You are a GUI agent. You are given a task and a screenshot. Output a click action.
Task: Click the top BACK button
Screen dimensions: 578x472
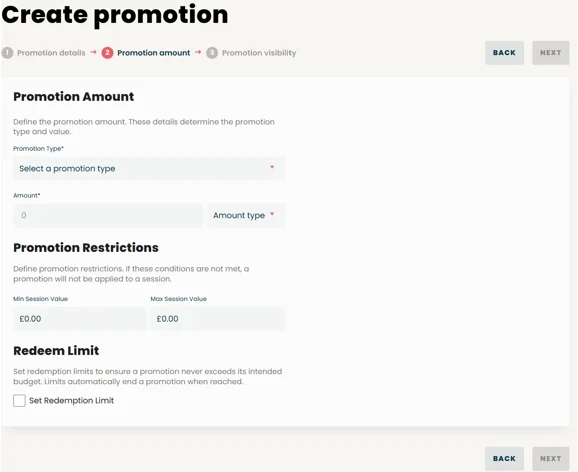[504, 53]
